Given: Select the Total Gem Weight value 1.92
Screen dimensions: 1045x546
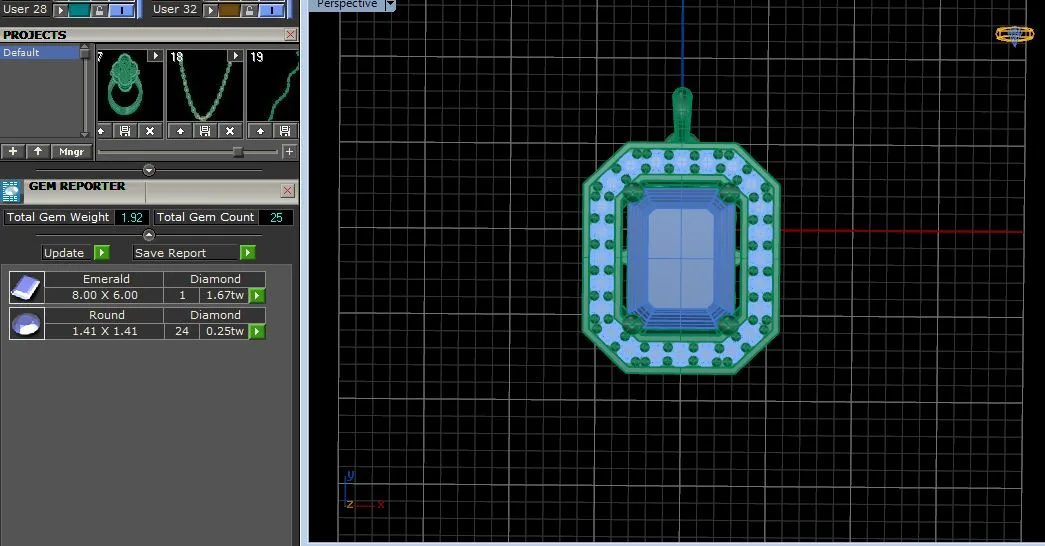Looking at the screenshot, I should 131,217.
